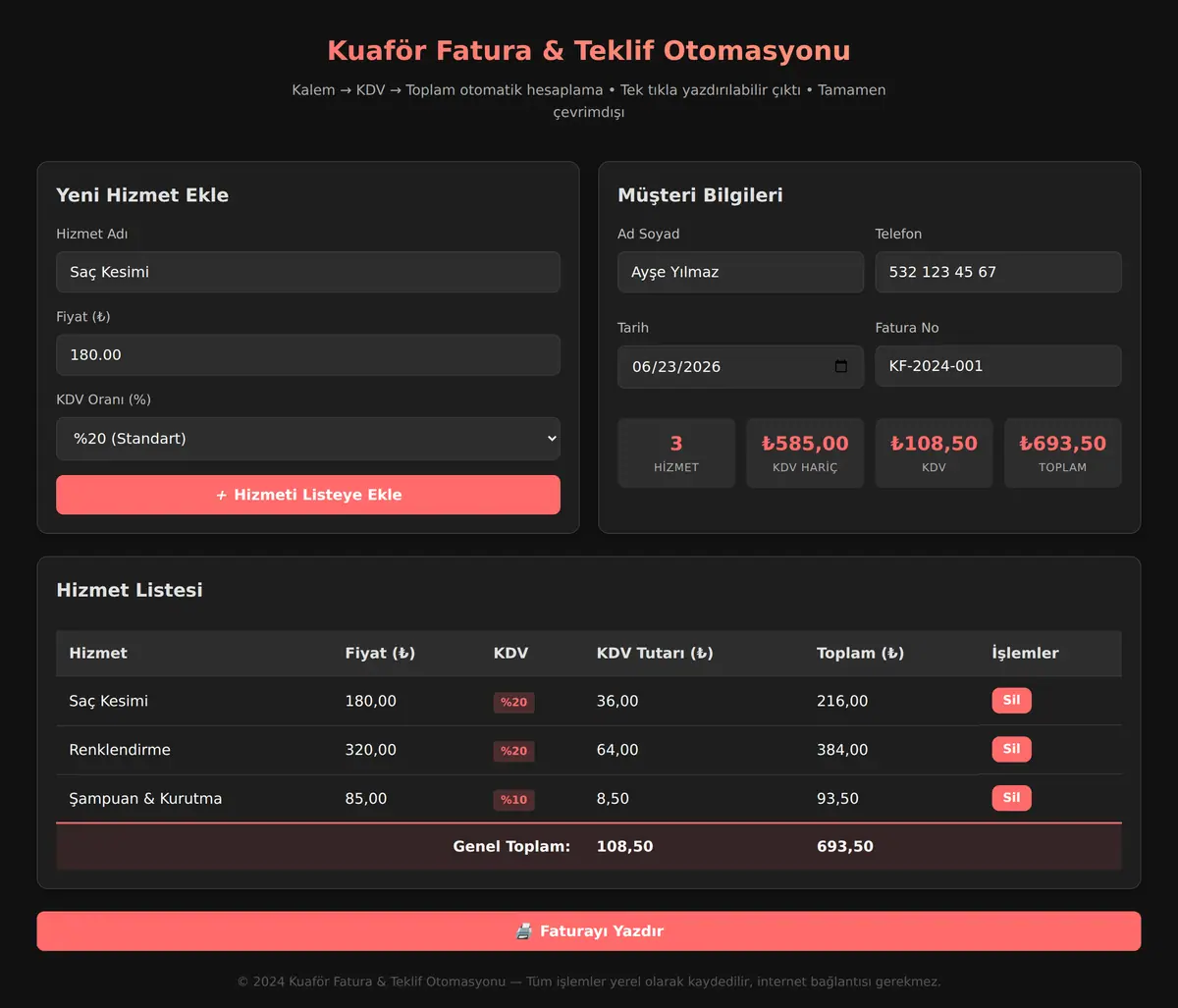Click the date text in the Tarih field
The height and width of the screenshot is (1008, 1178).
point(676,367)
